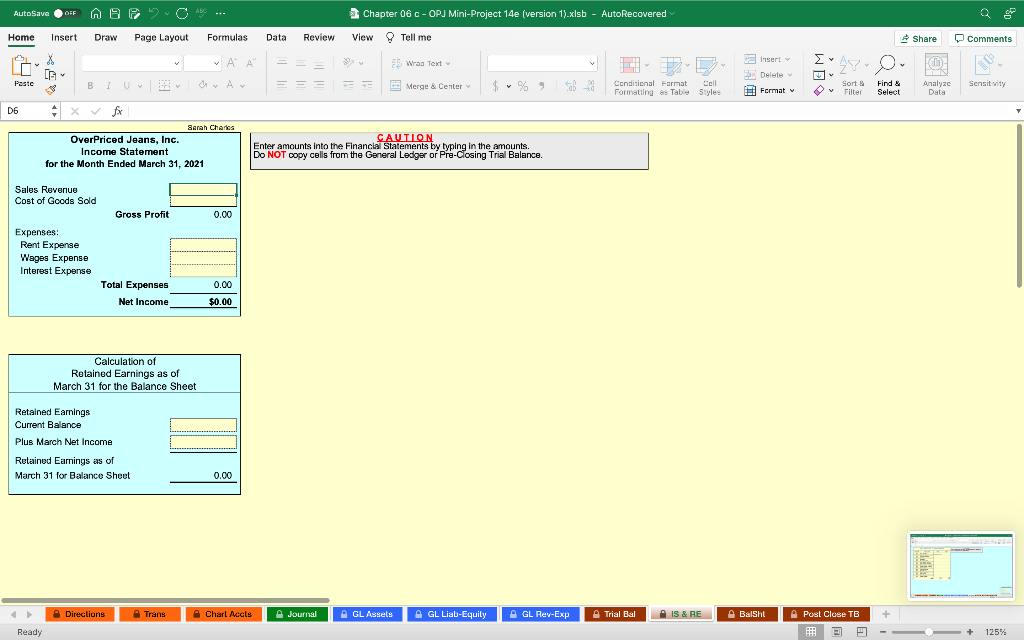This screenshot has height=640, width=1024.
Task: Switch to the Insert ribbon tab
Action: click(x=64, y=37)
